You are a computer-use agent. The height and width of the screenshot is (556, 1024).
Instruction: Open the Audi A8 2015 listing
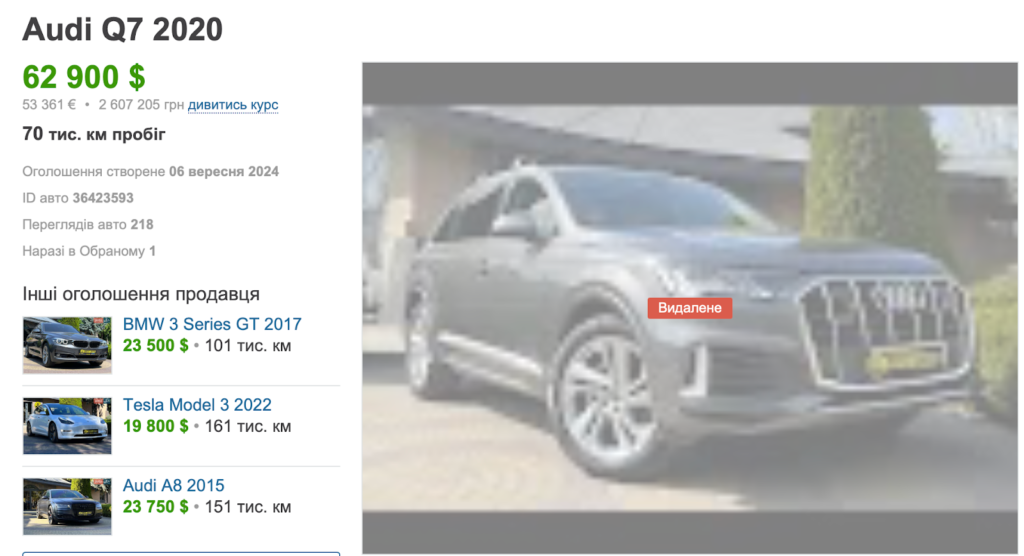pos(173,486)
